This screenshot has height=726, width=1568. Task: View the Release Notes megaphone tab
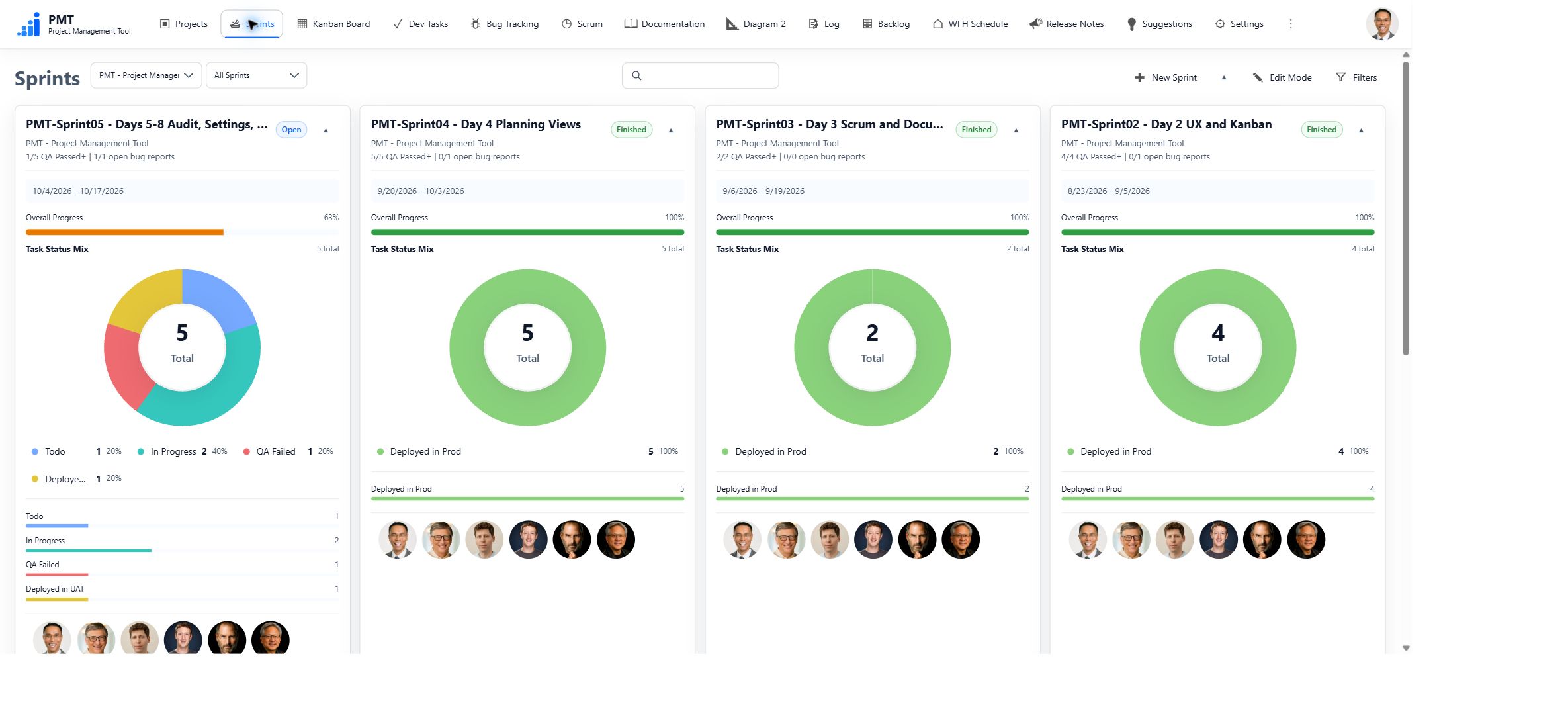click(1067, 24)
